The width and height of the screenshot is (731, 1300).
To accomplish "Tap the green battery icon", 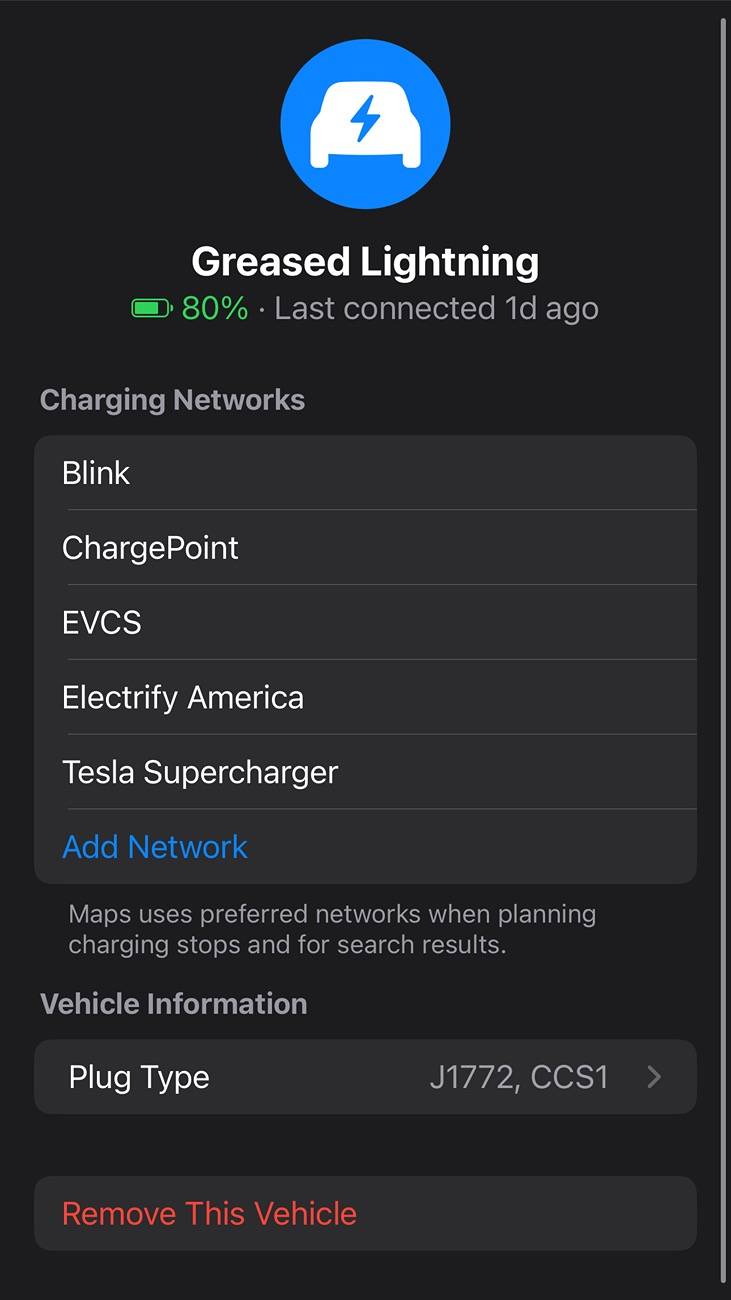I will [152, 309].
